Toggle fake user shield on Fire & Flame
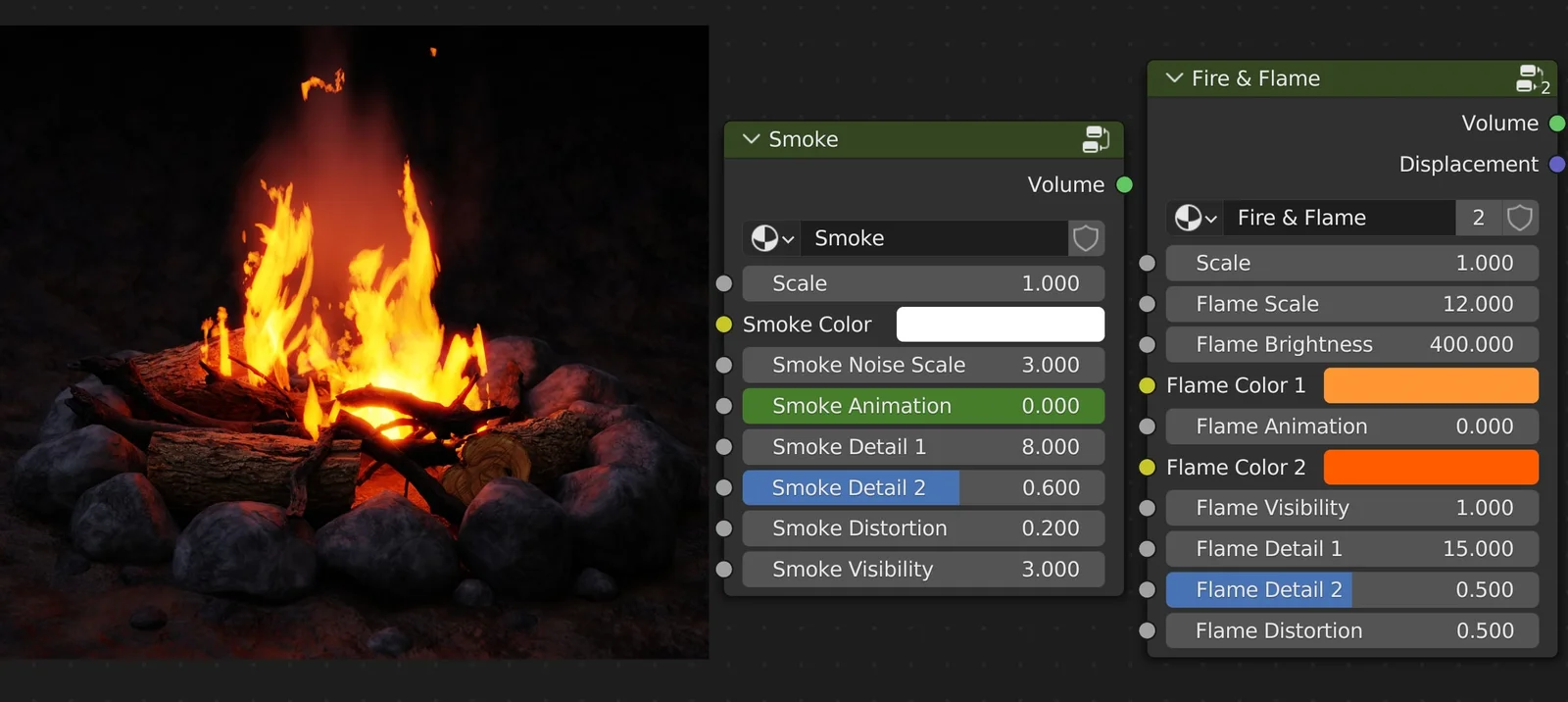The image size is (1568, 702). pyautogui.click(x=1519, y=218)
